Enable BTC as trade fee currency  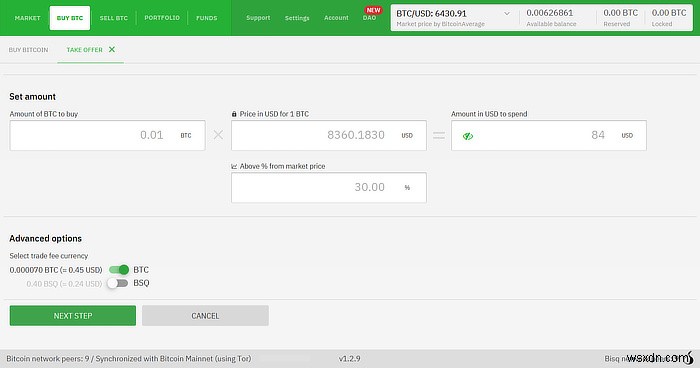click(x=119, y=269)
